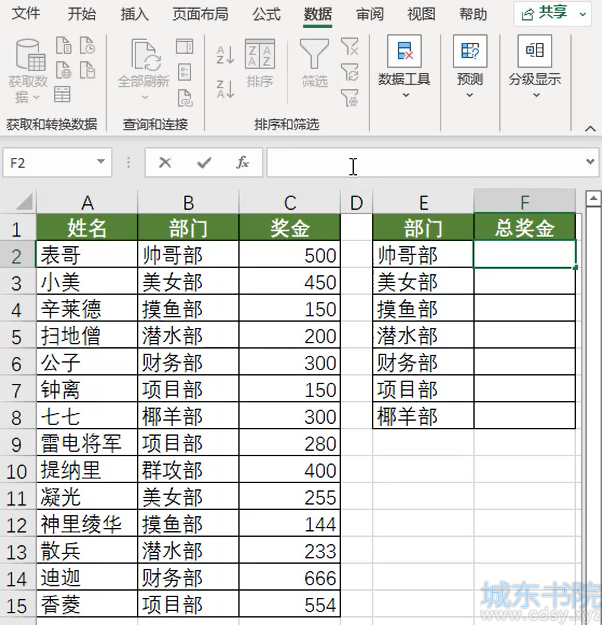Collapse the ribbon with the chevron
Viewport: 602px width, 625px height.
590,129
